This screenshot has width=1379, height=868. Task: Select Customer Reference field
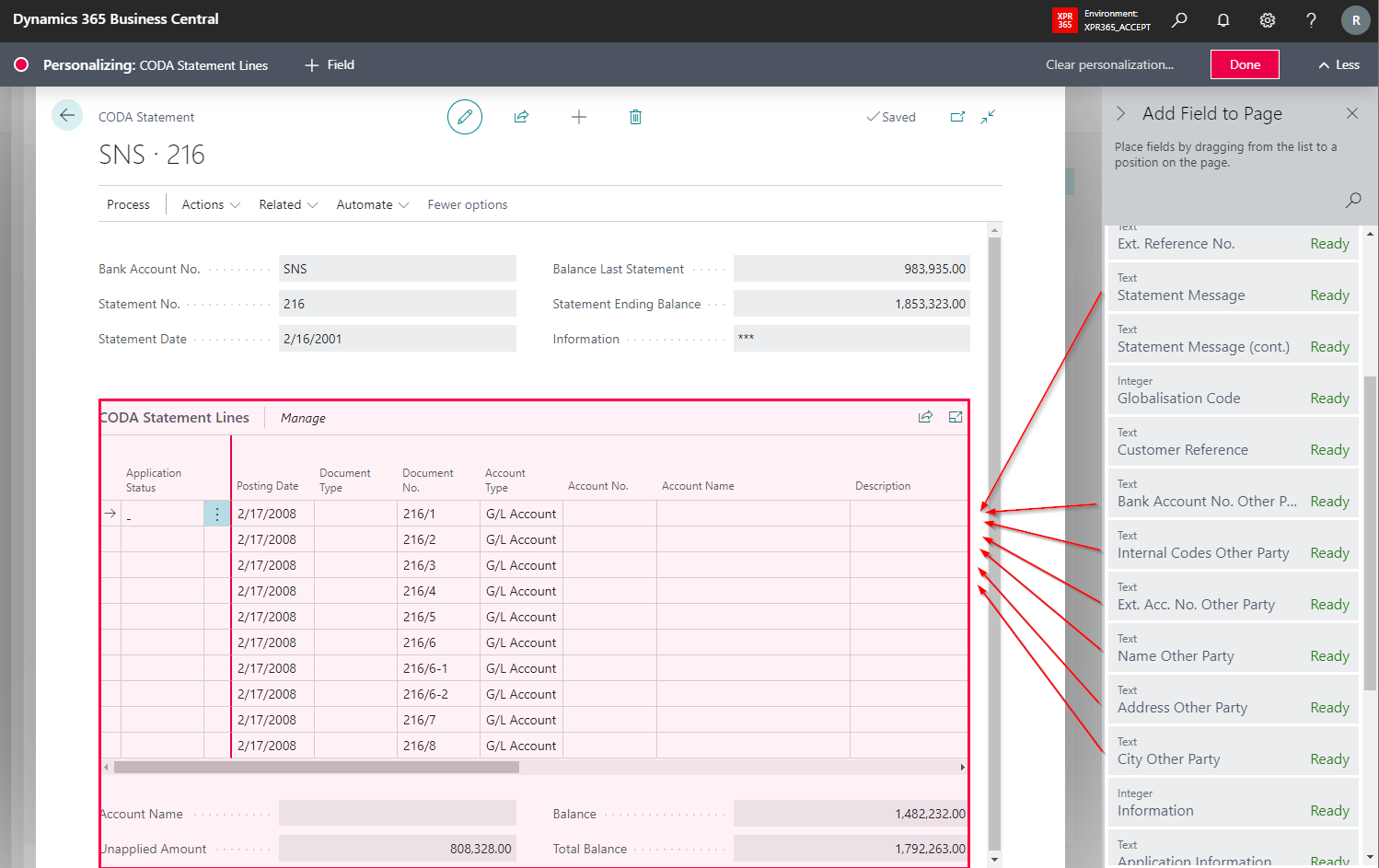coord(1234,441)
